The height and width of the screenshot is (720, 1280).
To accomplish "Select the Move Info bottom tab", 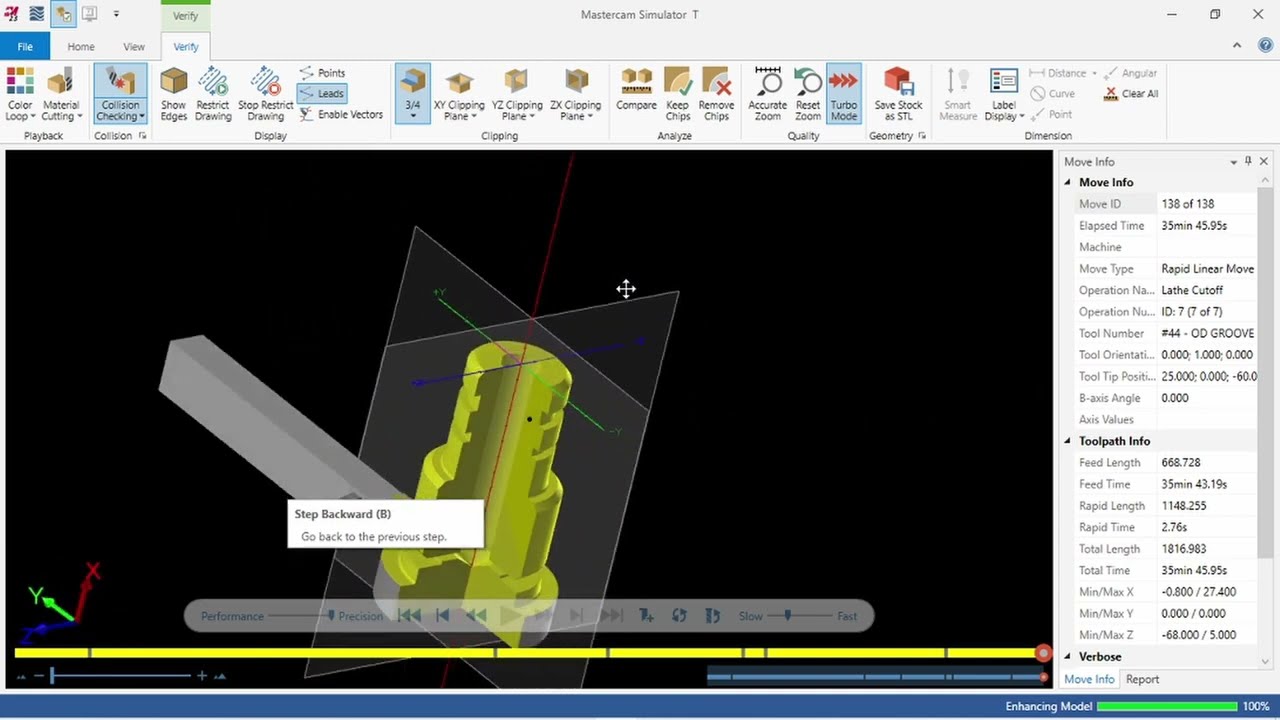I will [1089, 679].
